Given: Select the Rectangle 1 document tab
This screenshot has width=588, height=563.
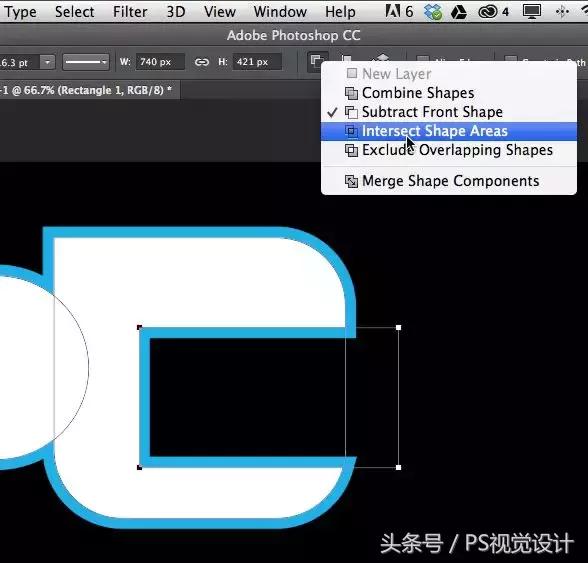Looking at the screenshot, I should (x=86, y=90).
